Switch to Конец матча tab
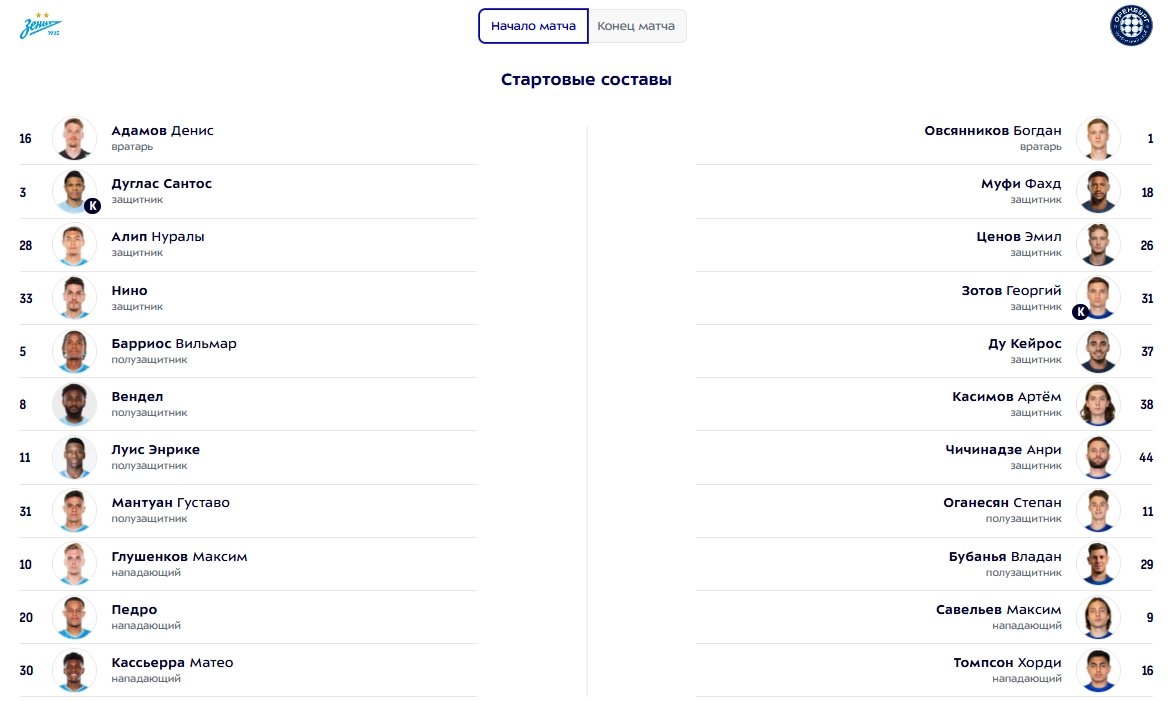 point(636,26)
